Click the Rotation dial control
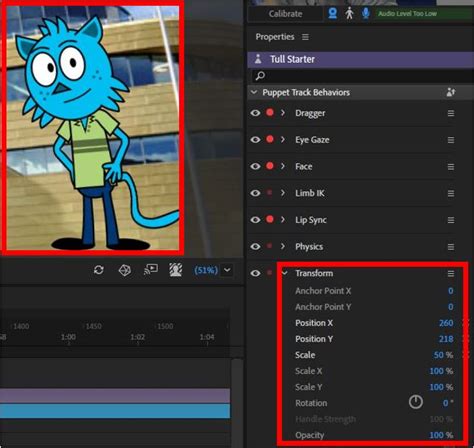474x448 pixels. [416, 402]
